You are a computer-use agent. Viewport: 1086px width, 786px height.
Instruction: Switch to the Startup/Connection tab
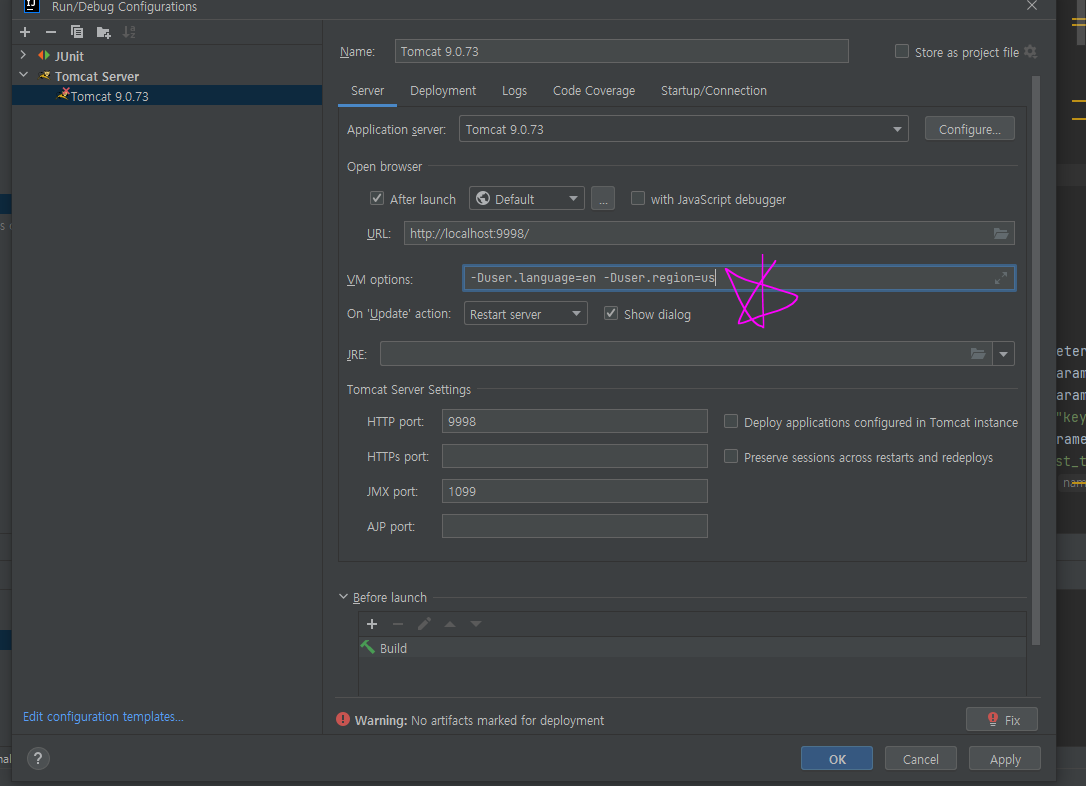click(713, 91)
